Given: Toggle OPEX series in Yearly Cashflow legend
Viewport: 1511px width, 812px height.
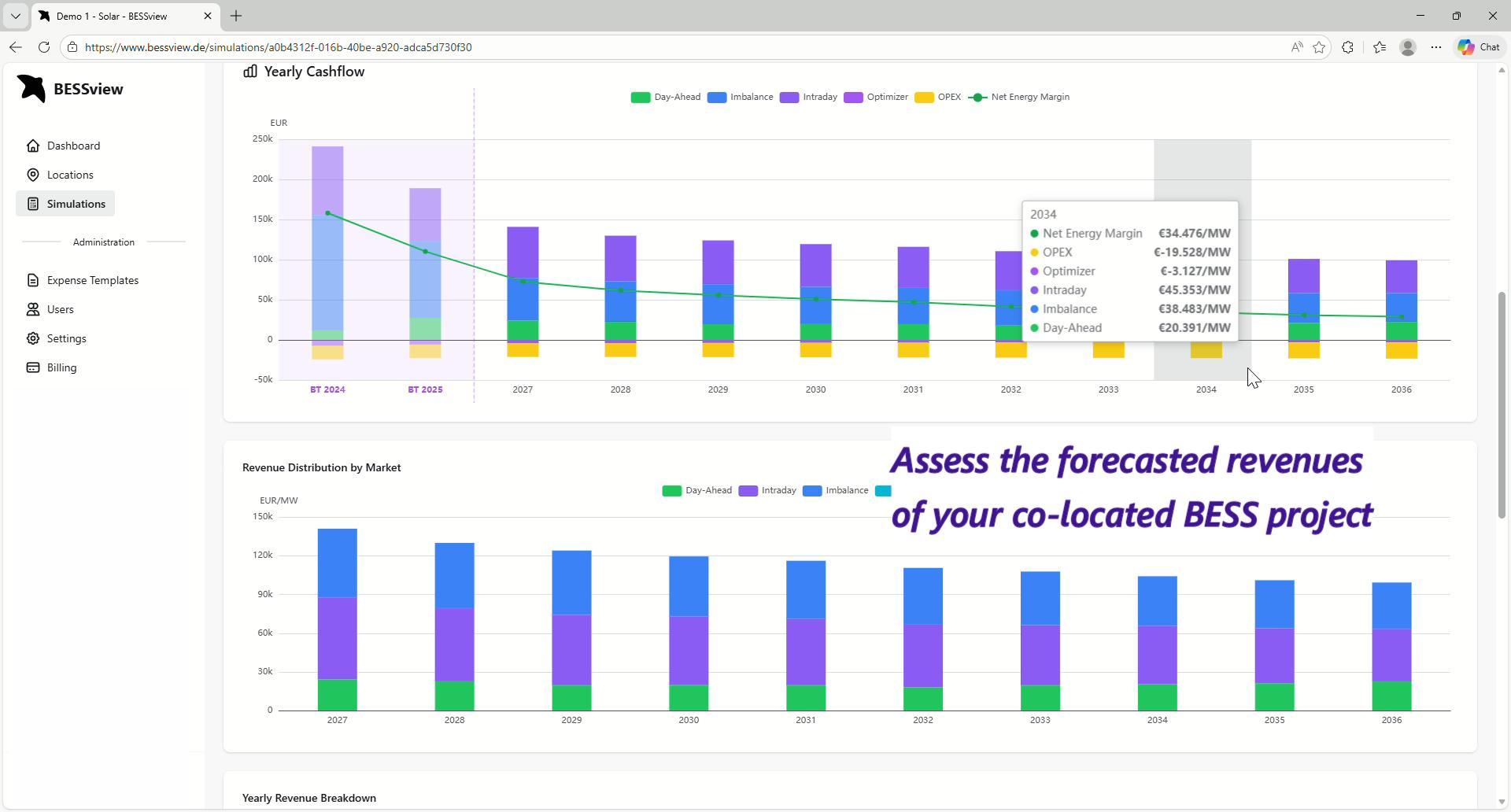Looking at the screenshot, I should tap(938, 98).
